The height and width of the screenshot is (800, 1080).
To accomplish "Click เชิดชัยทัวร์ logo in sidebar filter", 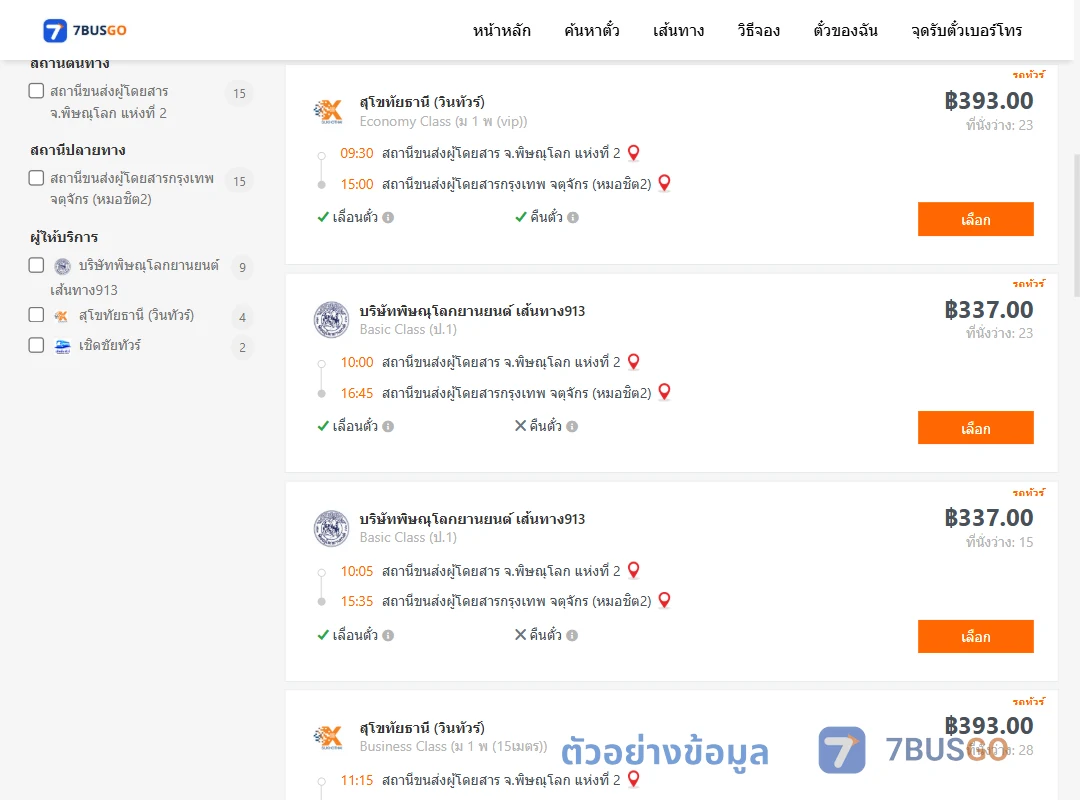I will (x=63, y=347).
